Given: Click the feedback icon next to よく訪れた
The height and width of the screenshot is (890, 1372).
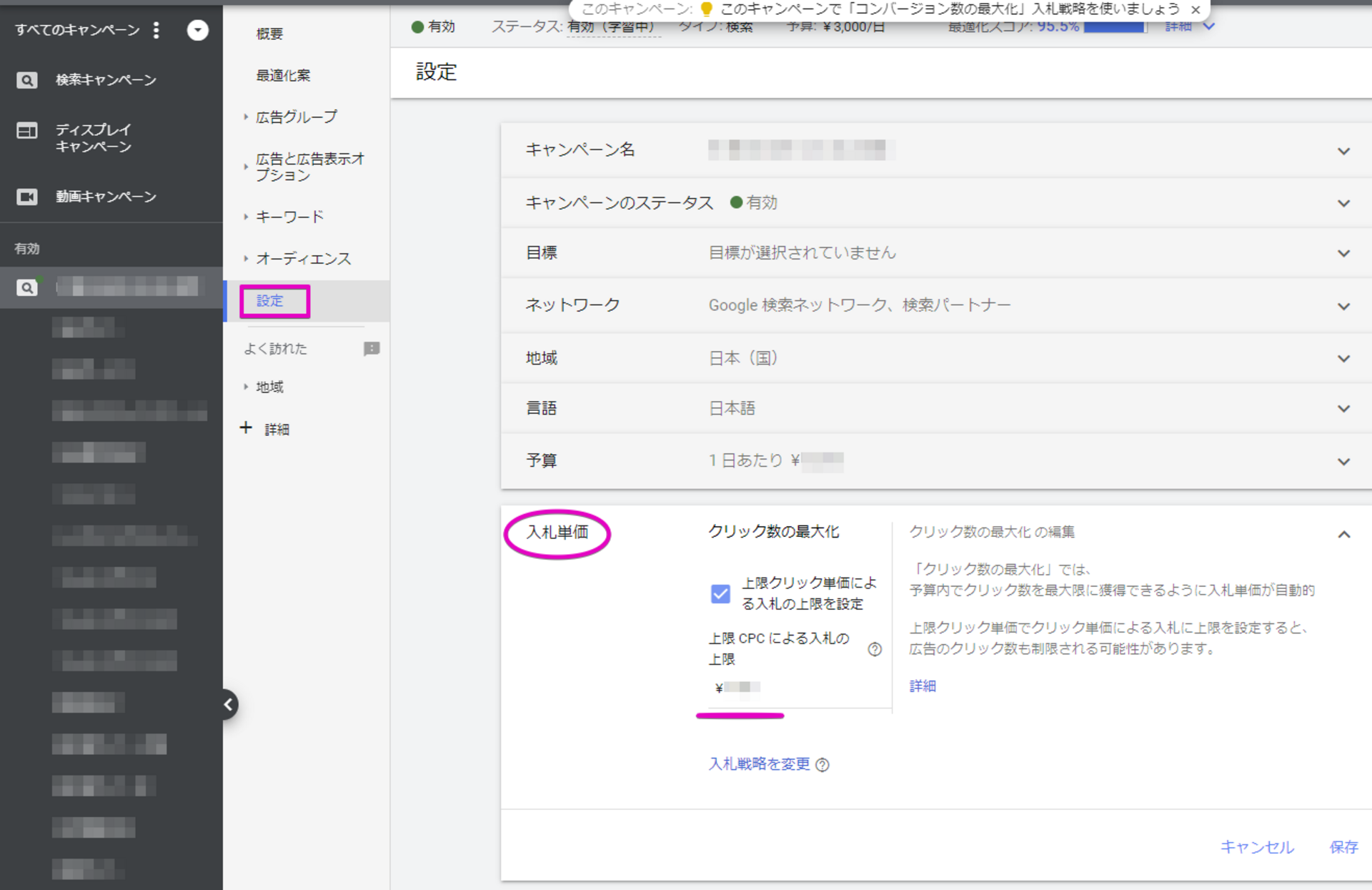Looking at the screenshot, I should pos(372,349).
